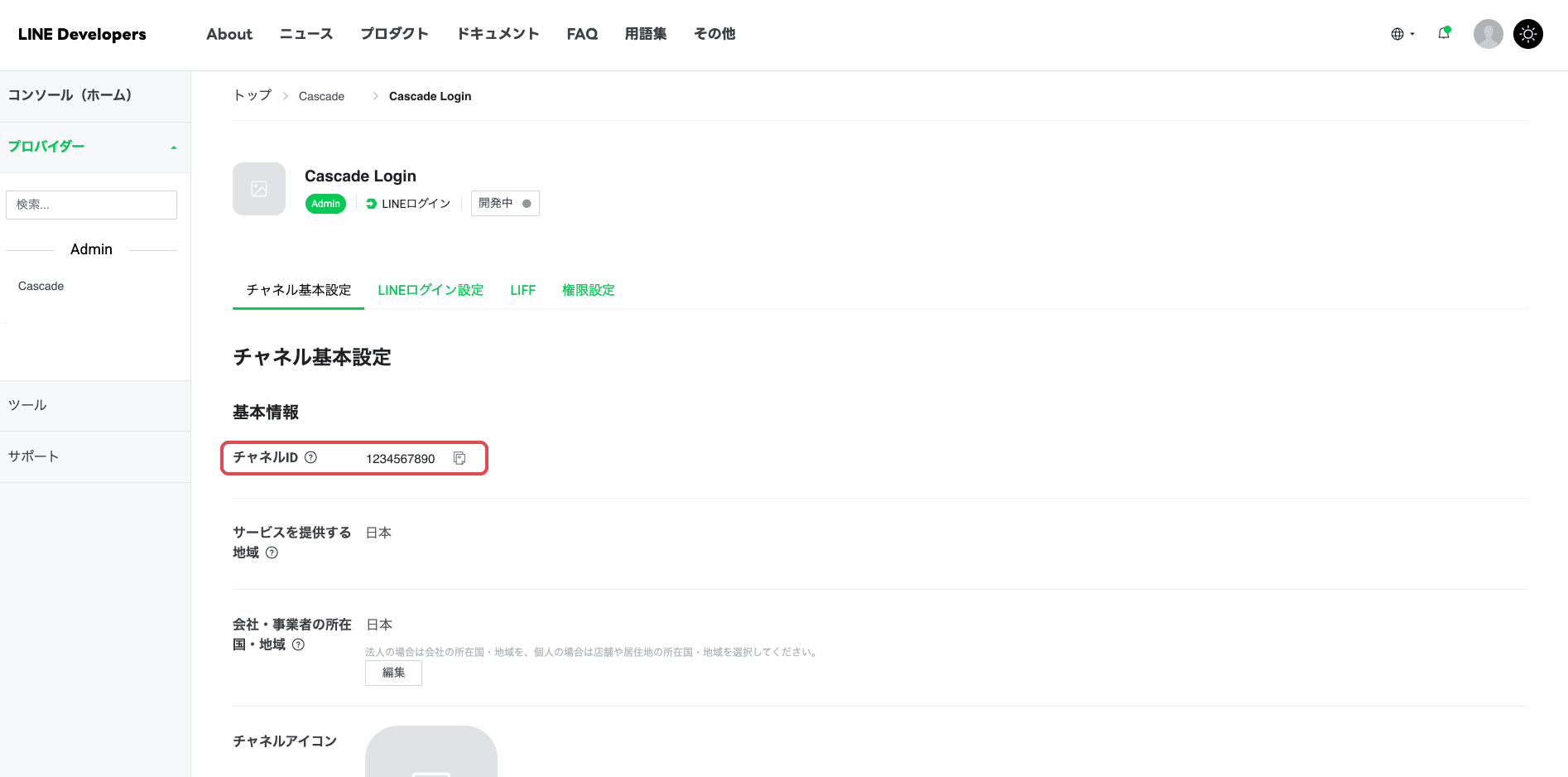Click the 基本情報 heading
1568x777 pixels.
coord(266,412)
